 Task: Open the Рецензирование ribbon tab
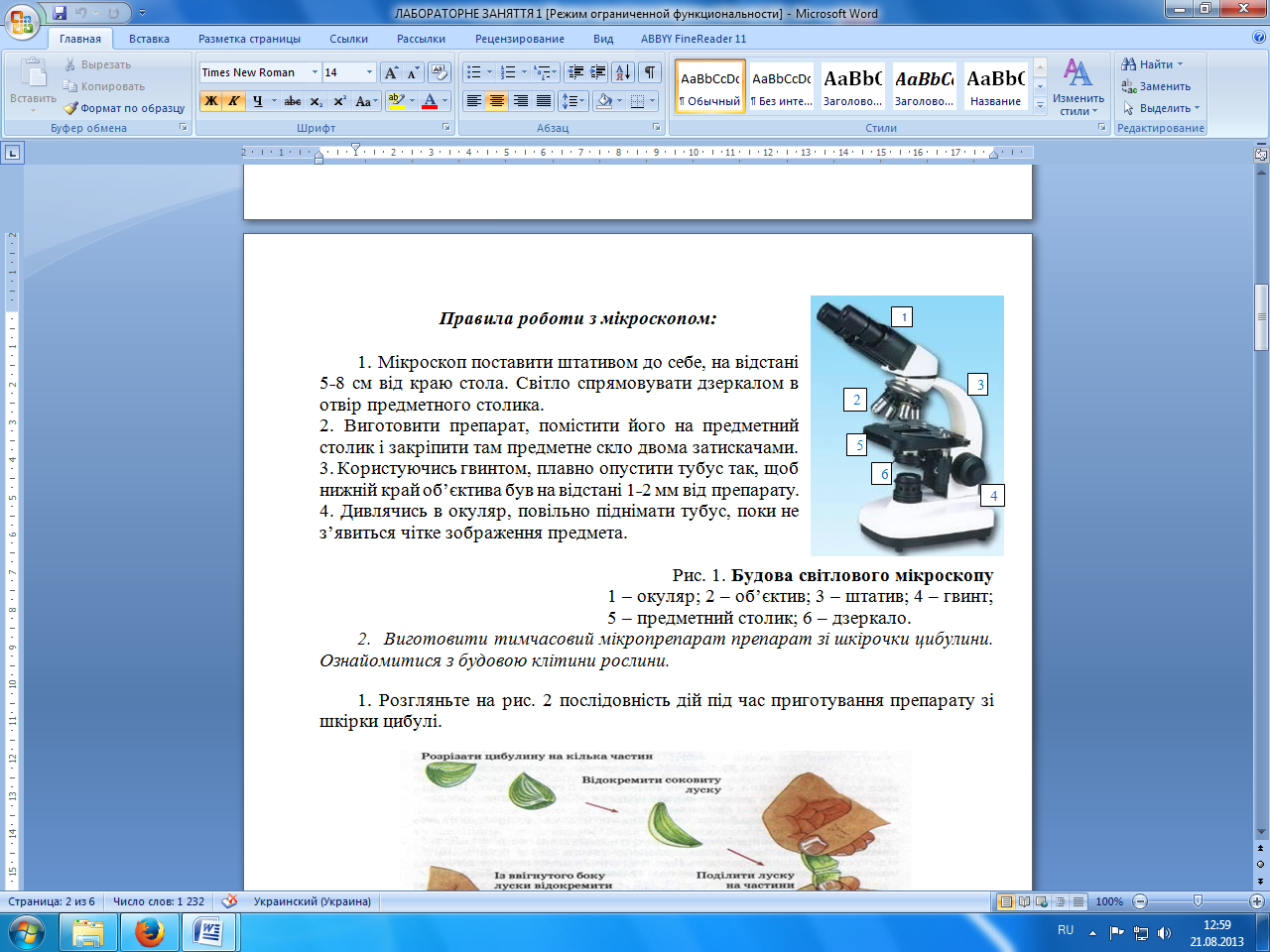click(519, 39)
